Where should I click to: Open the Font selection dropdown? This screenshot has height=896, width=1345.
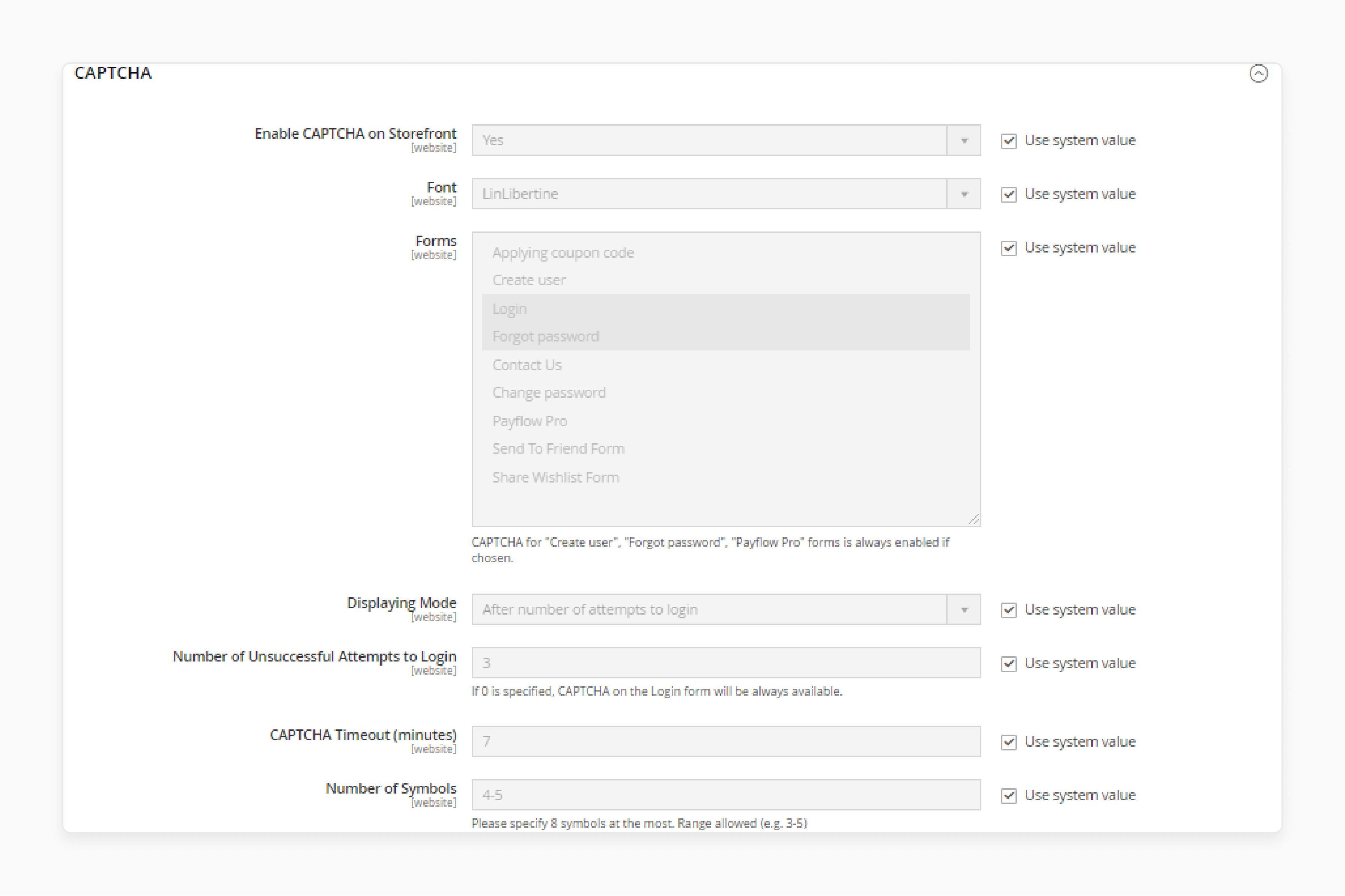tap(963, 193)
